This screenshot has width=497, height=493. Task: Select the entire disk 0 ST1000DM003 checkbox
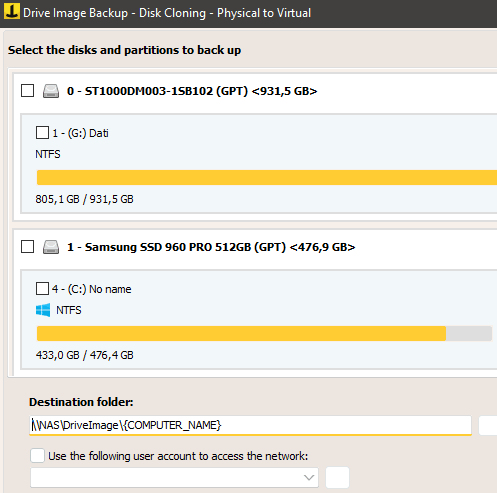point(27,91)
